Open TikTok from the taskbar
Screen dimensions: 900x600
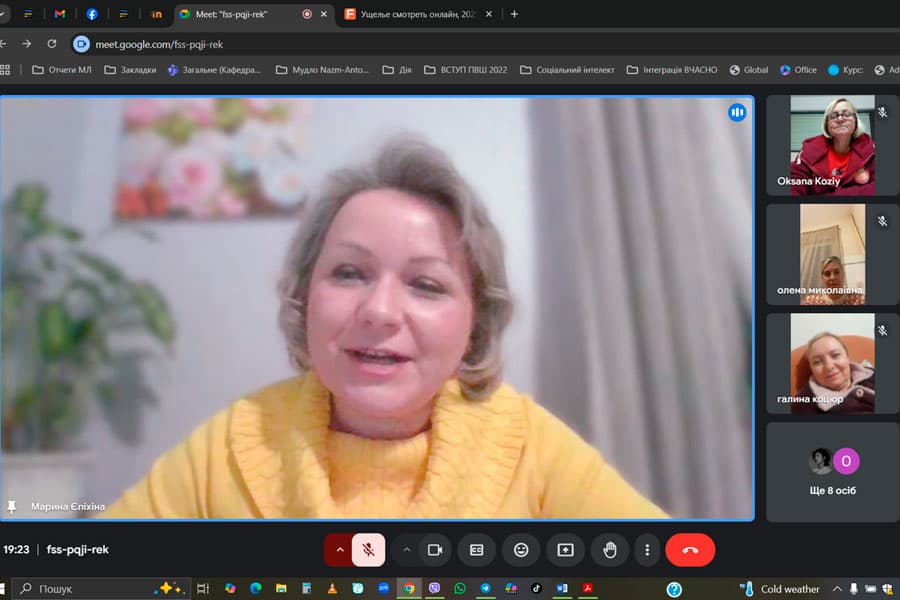536,589
